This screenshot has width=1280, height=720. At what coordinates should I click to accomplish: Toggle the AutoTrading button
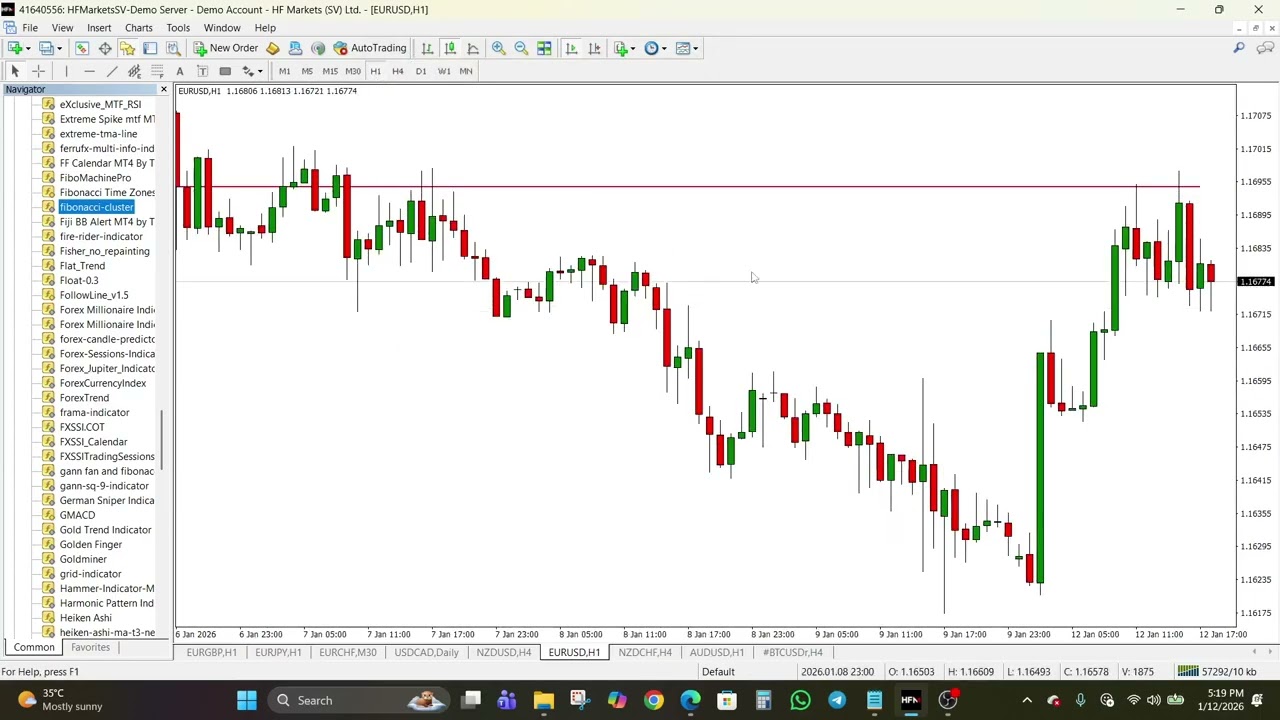coord(369,48)
